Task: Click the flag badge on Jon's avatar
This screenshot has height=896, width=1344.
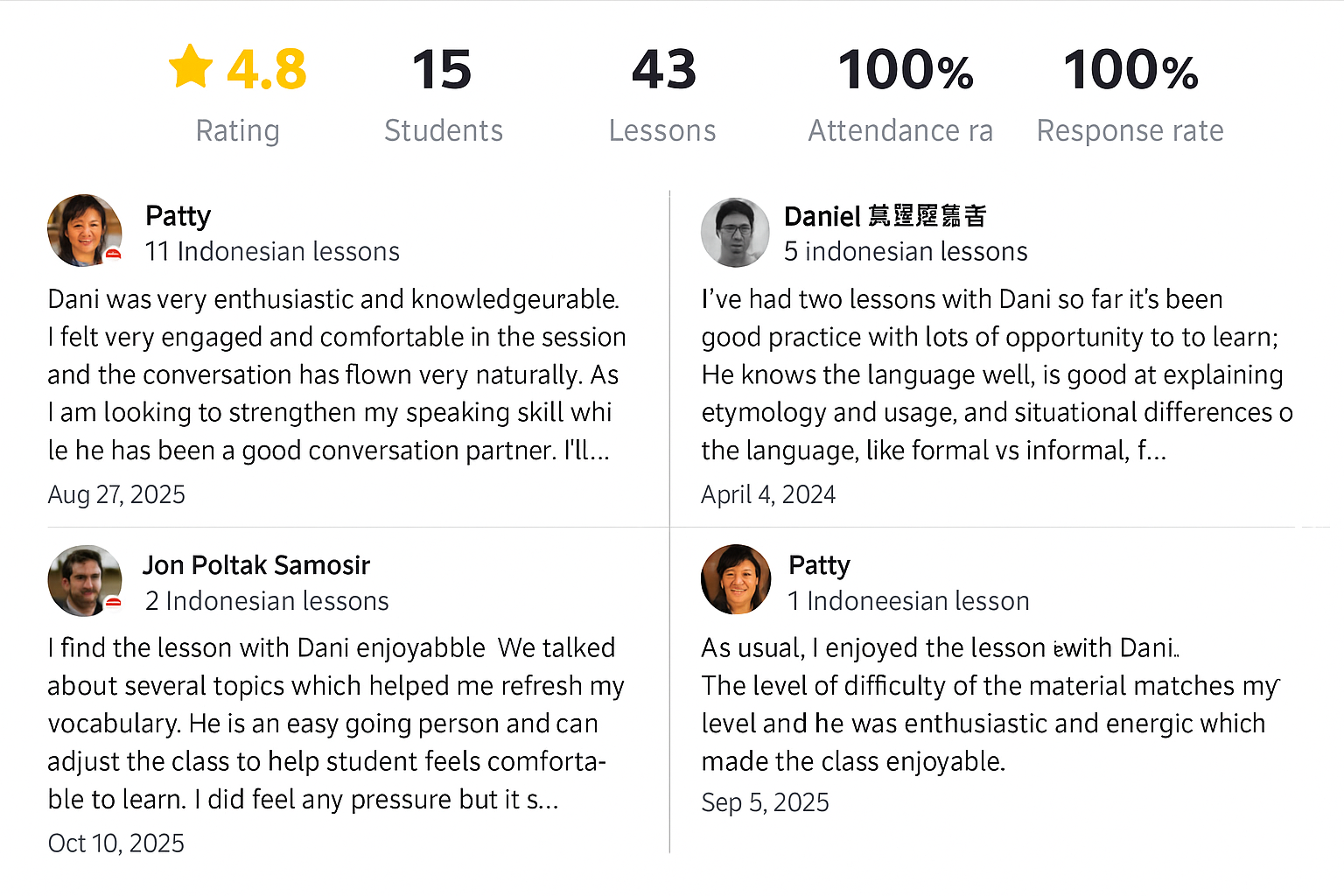Action: click(113, 602)
